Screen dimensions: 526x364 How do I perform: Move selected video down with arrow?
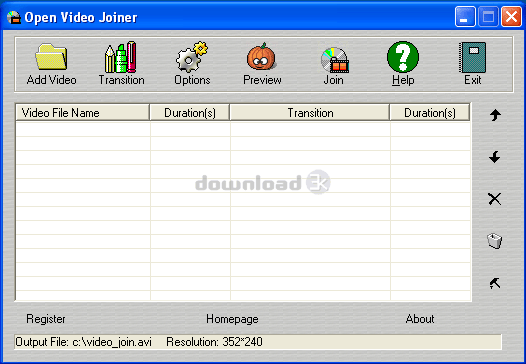(x=495, y=157)
